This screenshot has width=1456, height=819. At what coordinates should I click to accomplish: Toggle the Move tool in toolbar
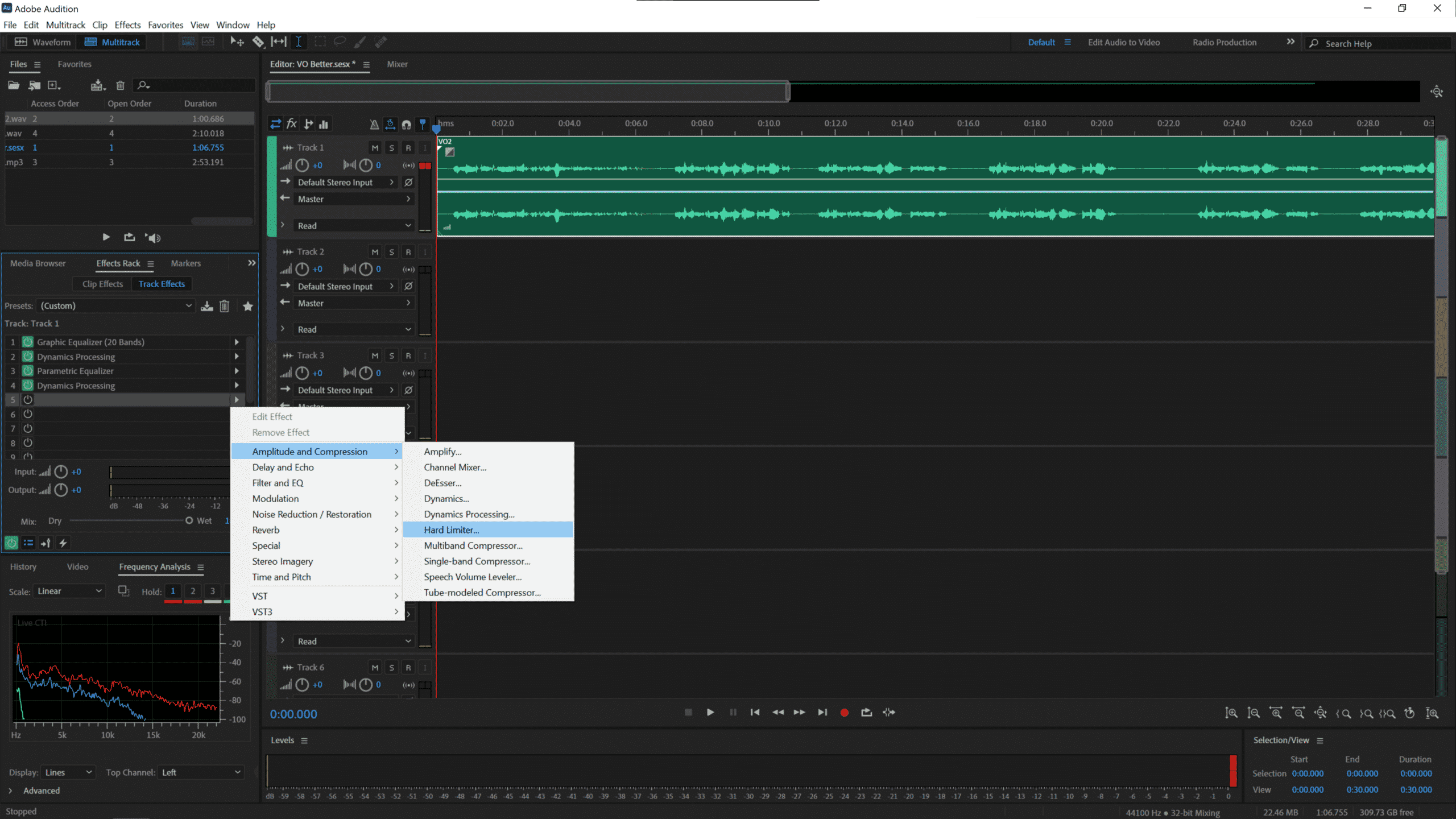[237, 41]
